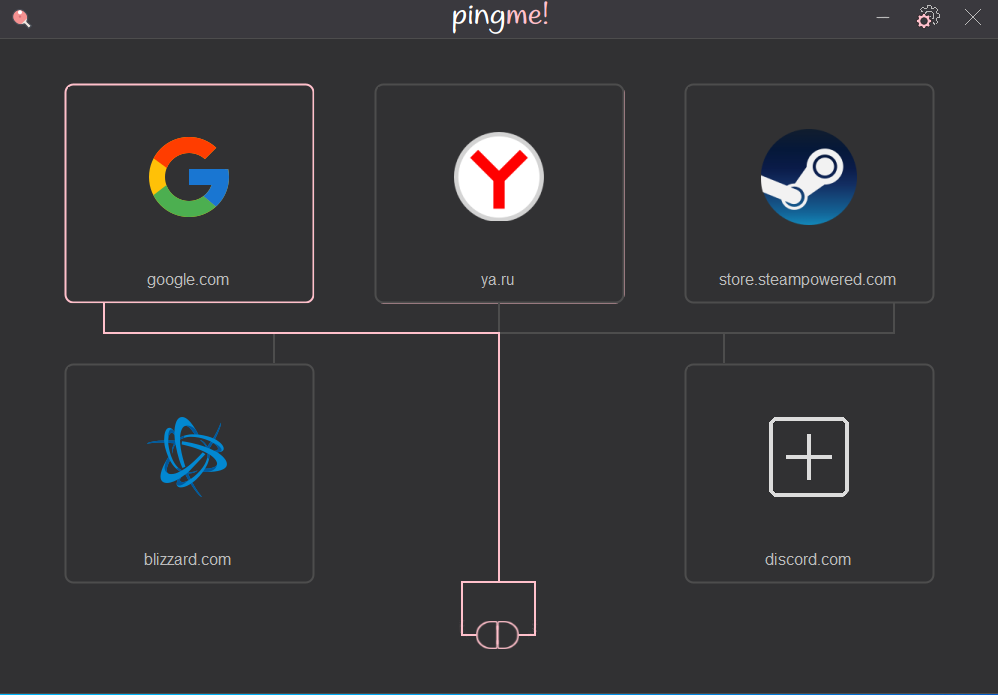This screenshot has width=998, height=695.
Task: Click the Google logo icon
Action: pos(189,177)
